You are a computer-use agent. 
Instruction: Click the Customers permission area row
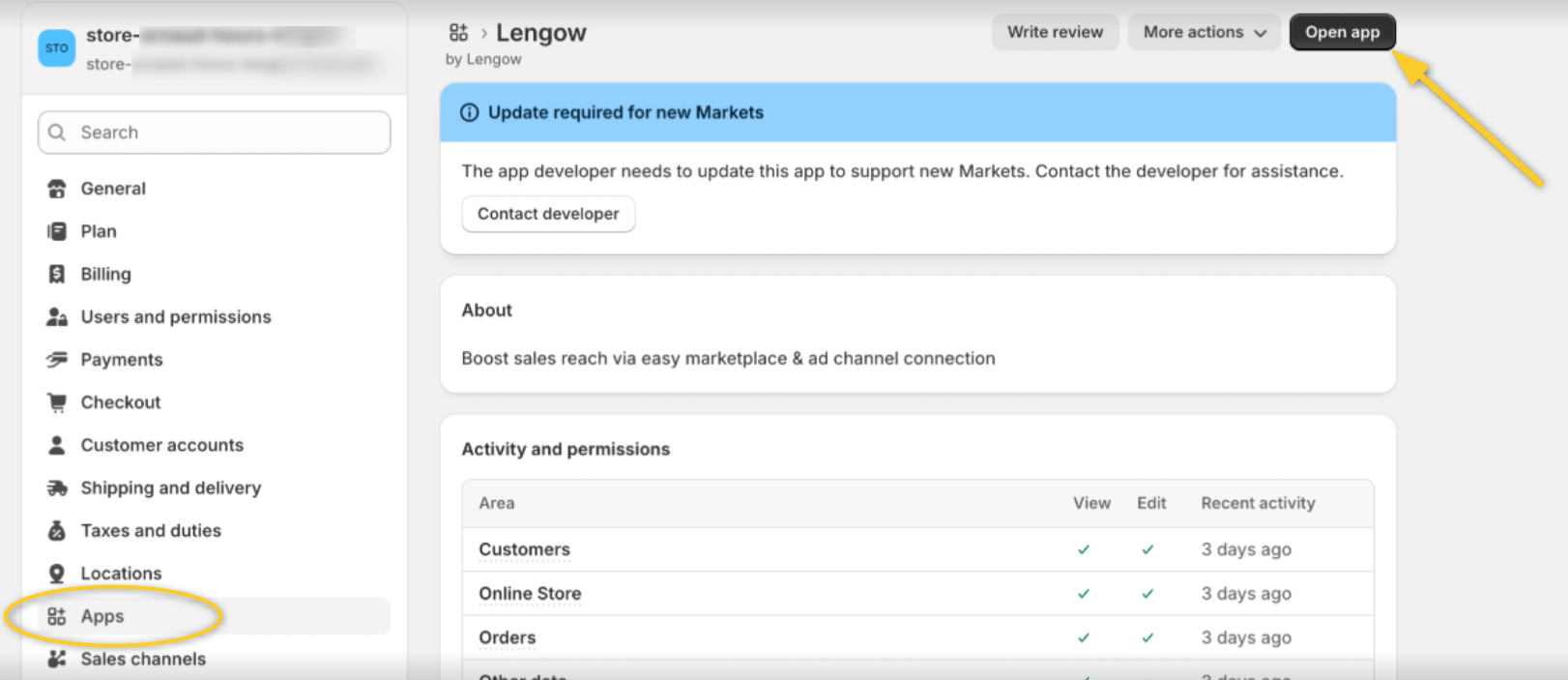[x=524, y=549]
